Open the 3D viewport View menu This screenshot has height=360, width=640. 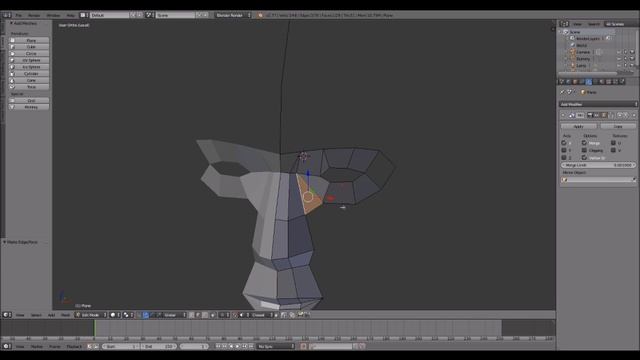pos(20,315)
